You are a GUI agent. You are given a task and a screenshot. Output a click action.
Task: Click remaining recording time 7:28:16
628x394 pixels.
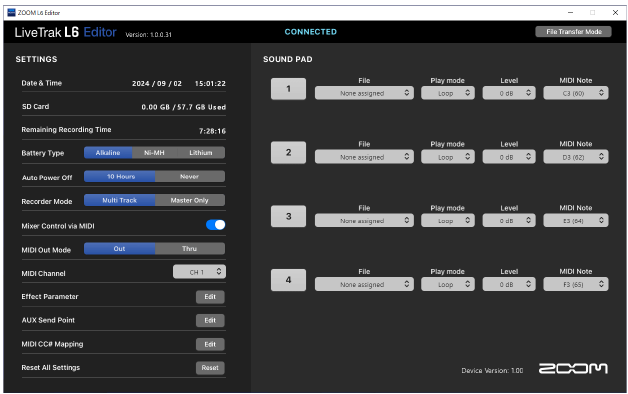[x=212, y=131]
